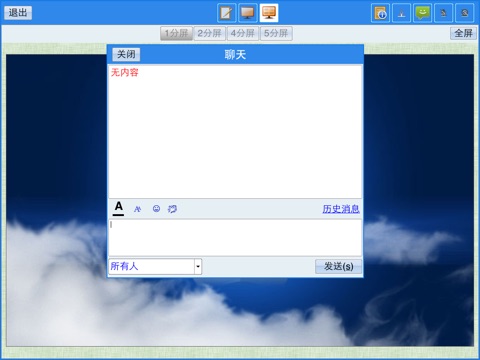Click the 所有人 recipient combo box field
This screenshot has height=360, width=480.
click(155, 267)
